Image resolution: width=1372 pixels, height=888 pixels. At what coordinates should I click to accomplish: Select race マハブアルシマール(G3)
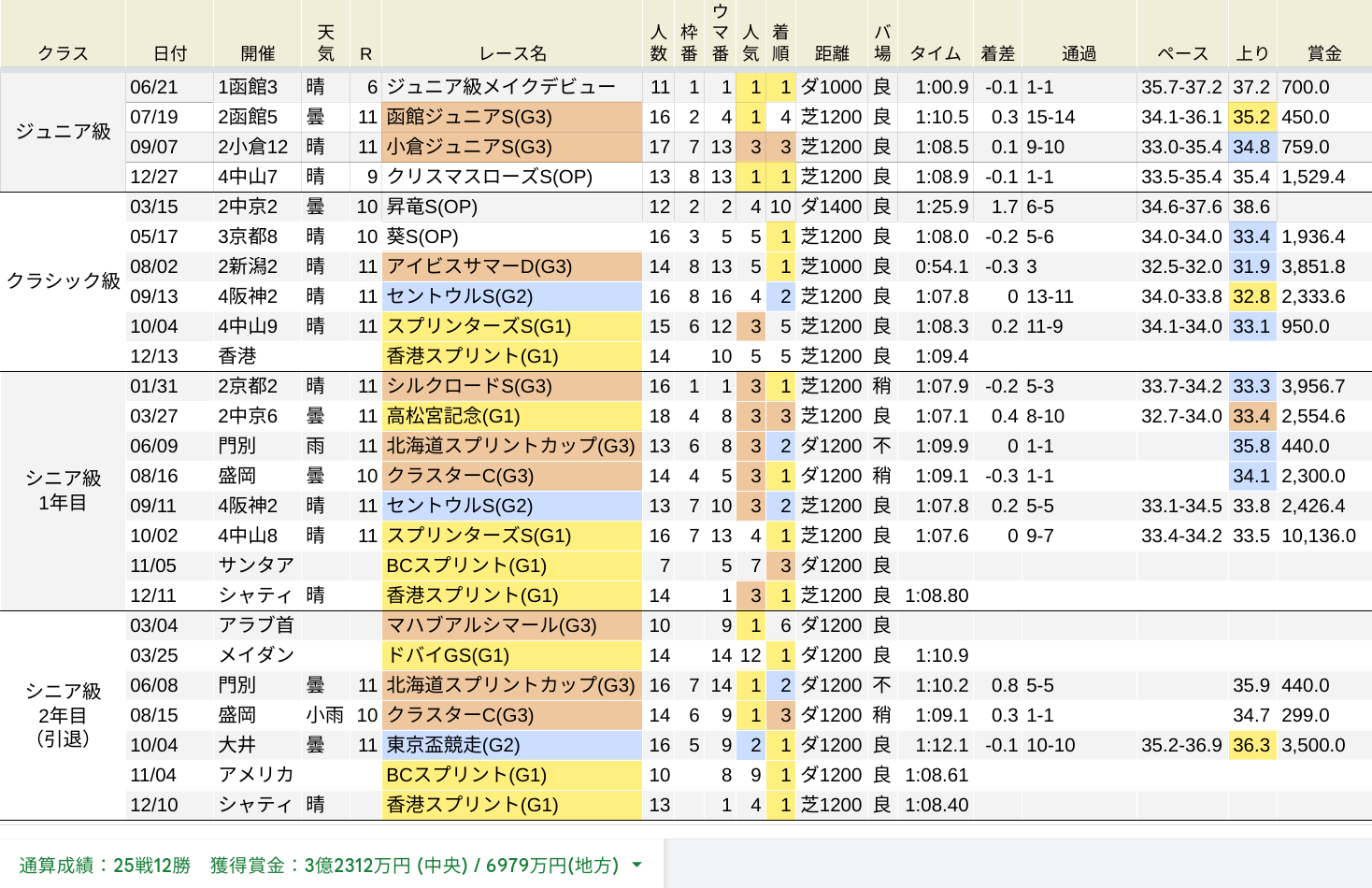(x=512, y=625)
